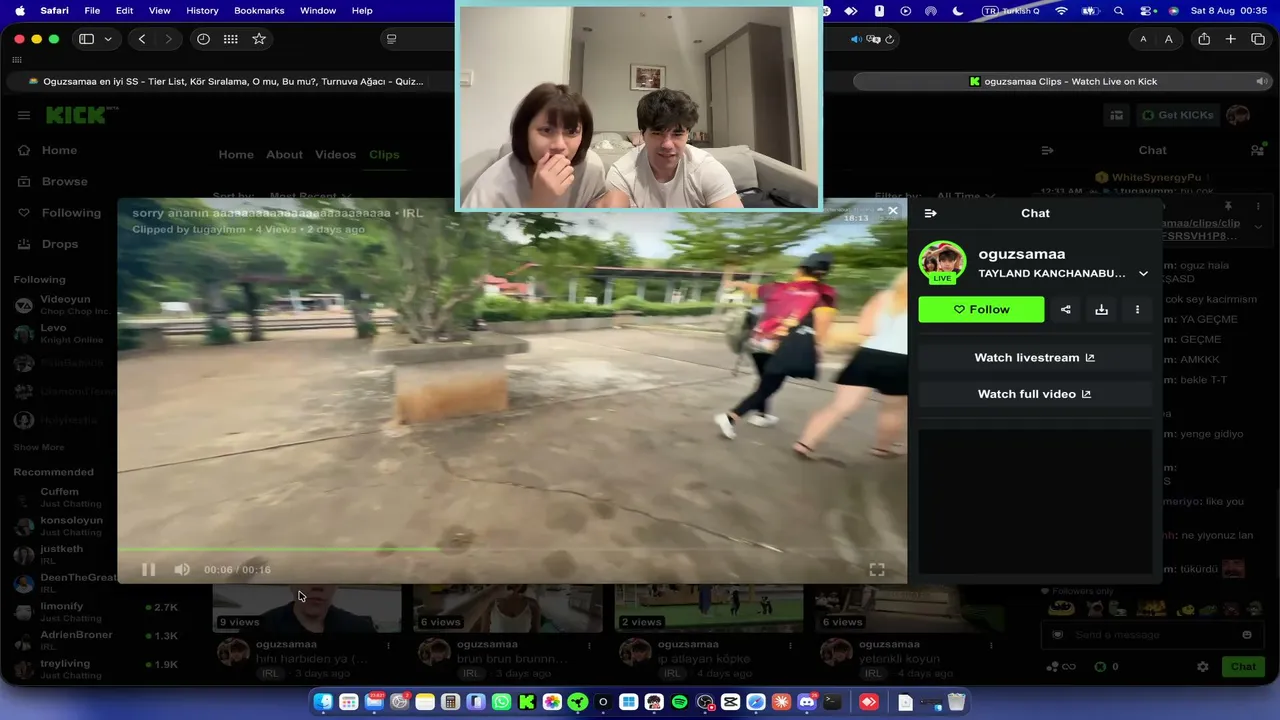Open the emoji picker in the message box
The image size is (1280, 720).
click(1246, 635)
